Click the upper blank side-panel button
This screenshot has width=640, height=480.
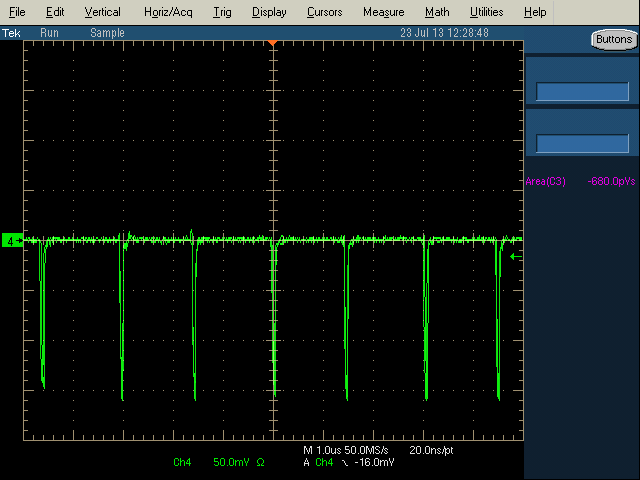point(582,91)
